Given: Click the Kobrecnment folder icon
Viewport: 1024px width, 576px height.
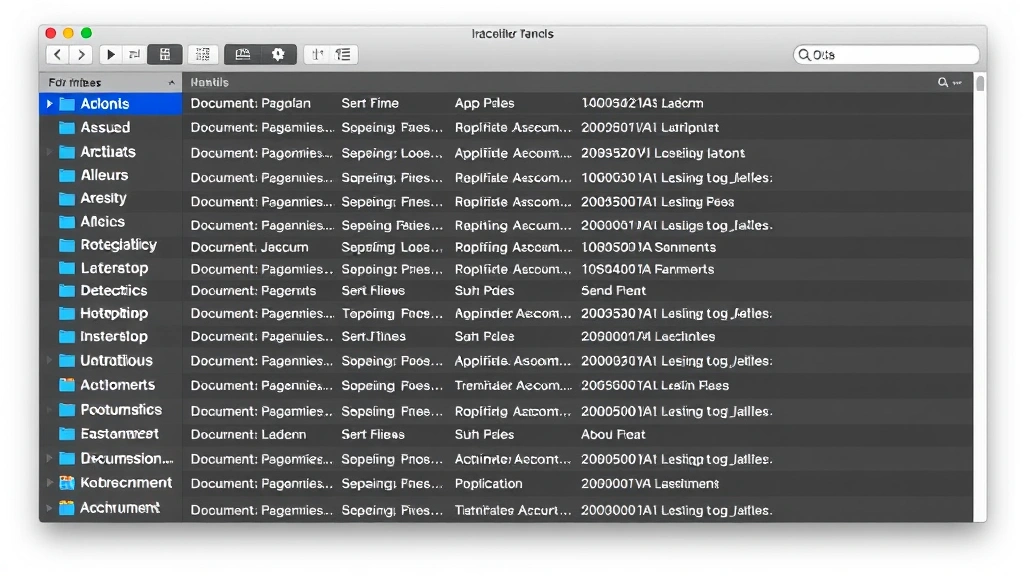Looking at the screenshot, I should 67,483.
